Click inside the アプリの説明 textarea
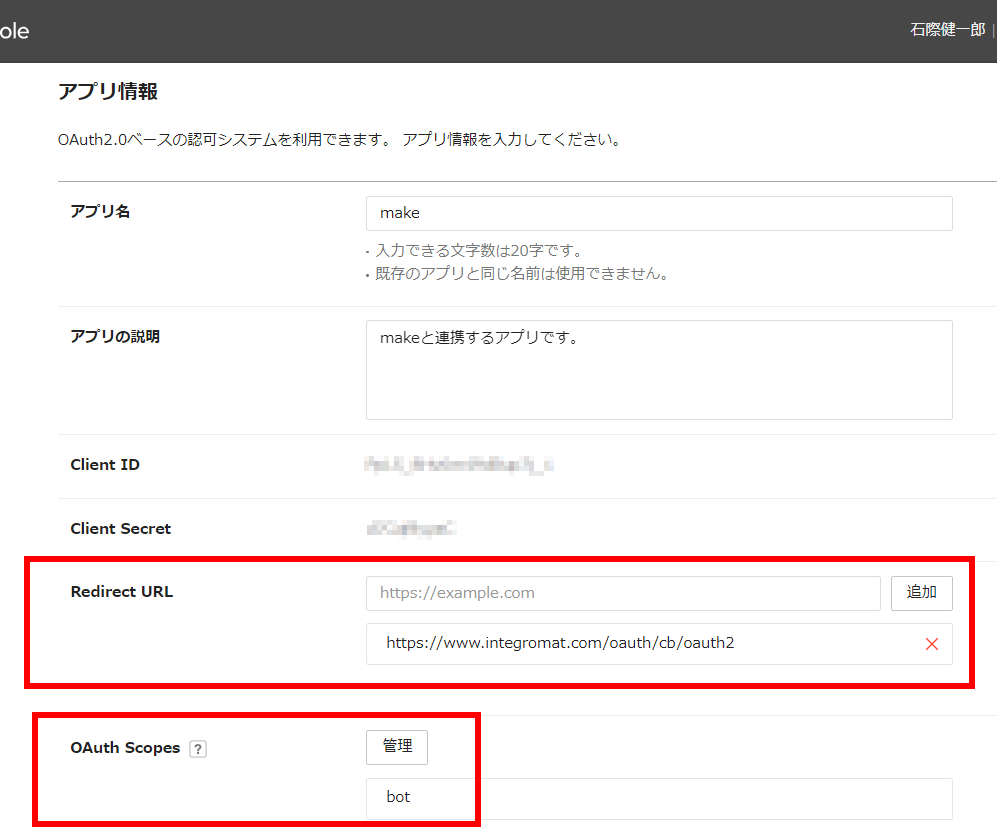 (x=658, y=368)
